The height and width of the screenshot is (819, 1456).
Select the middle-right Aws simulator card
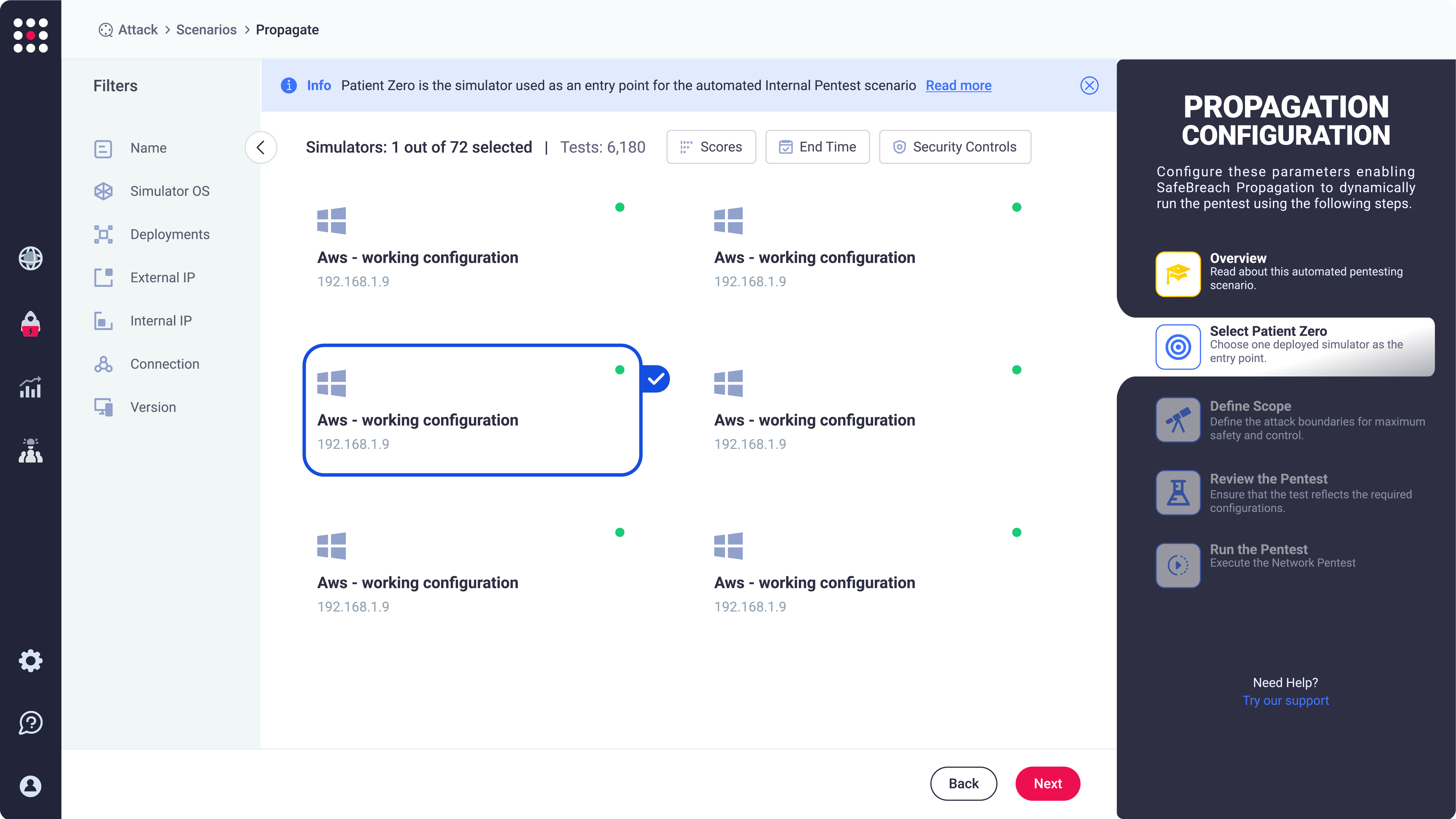point(869,410)
